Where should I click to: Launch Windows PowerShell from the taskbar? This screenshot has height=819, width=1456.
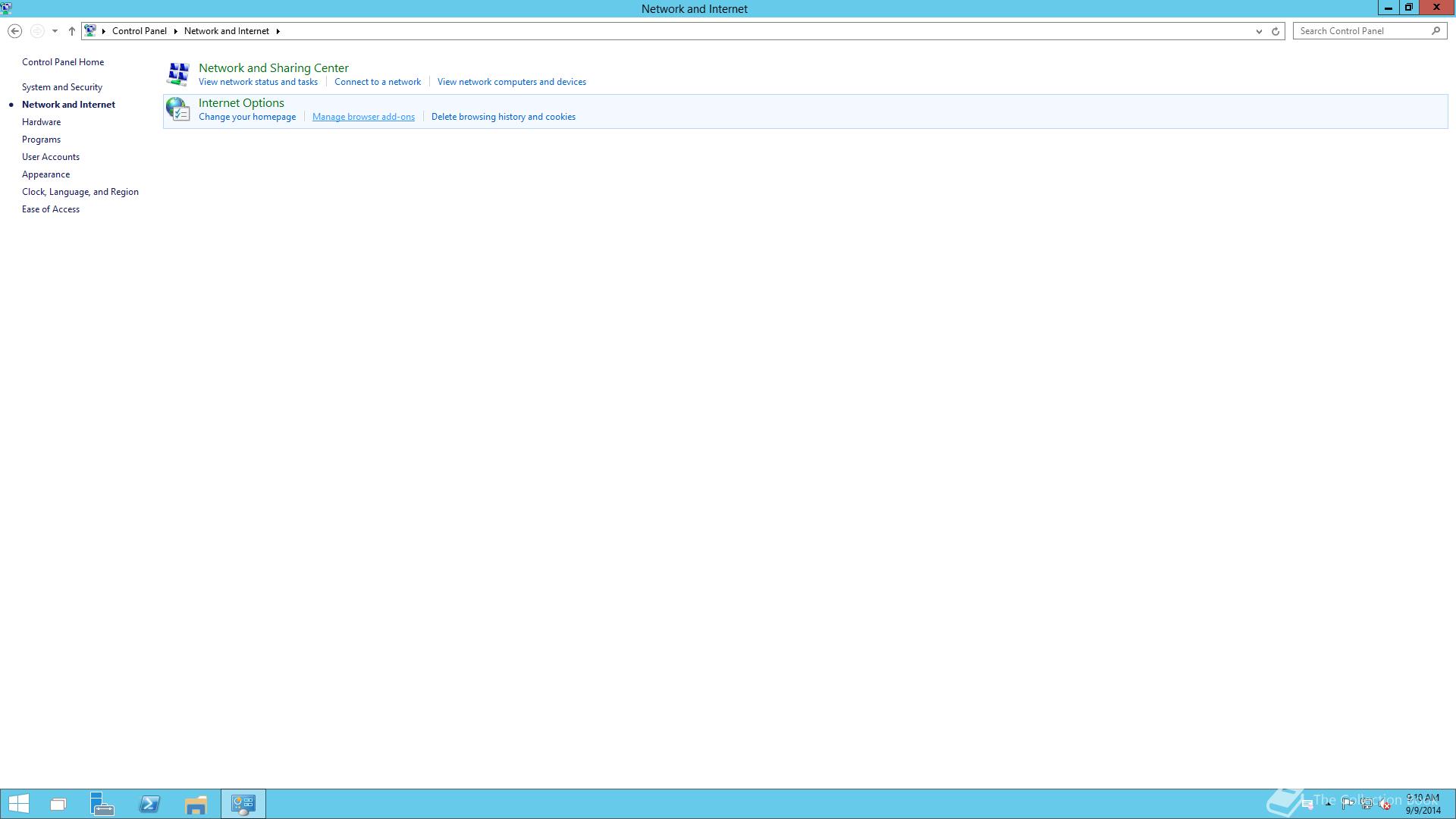pyautogui.click(x=149, y=804)
